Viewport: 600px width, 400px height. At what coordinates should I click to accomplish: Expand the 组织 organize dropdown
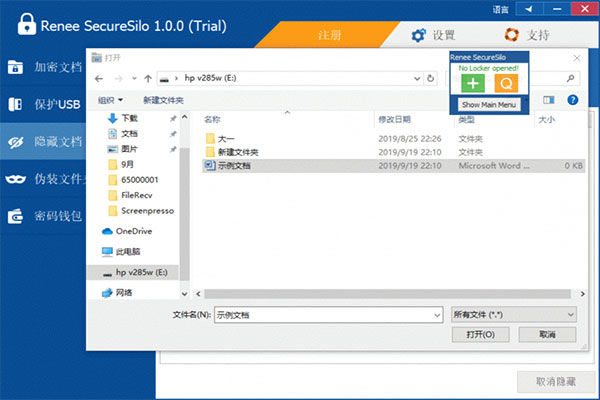coord(110,100)
